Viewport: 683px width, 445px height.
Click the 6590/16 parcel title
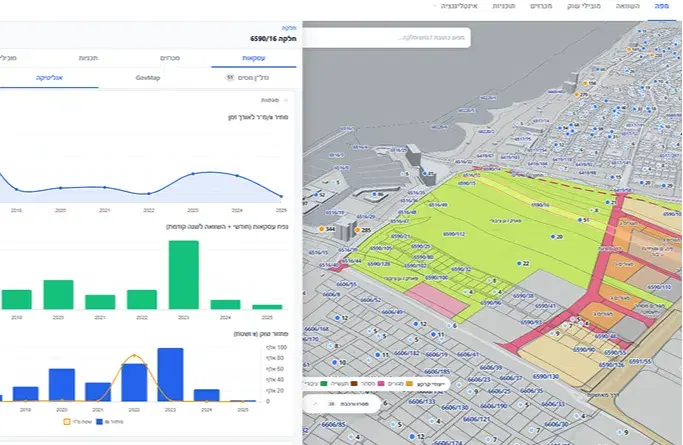(x=273, y=39)
